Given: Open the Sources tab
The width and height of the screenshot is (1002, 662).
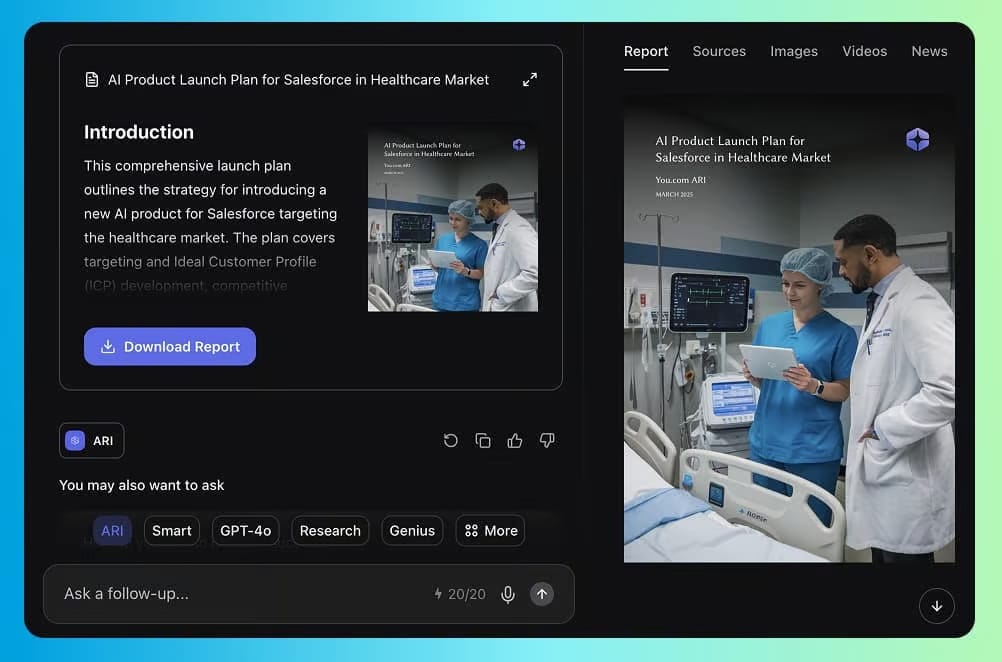Looking at the screenshot, I should [x=719, y=51].
